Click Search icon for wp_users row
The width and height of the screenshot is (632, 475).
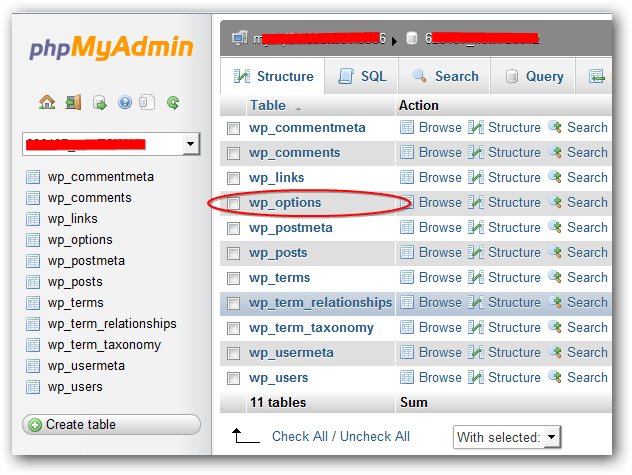(x=555, y=377)
